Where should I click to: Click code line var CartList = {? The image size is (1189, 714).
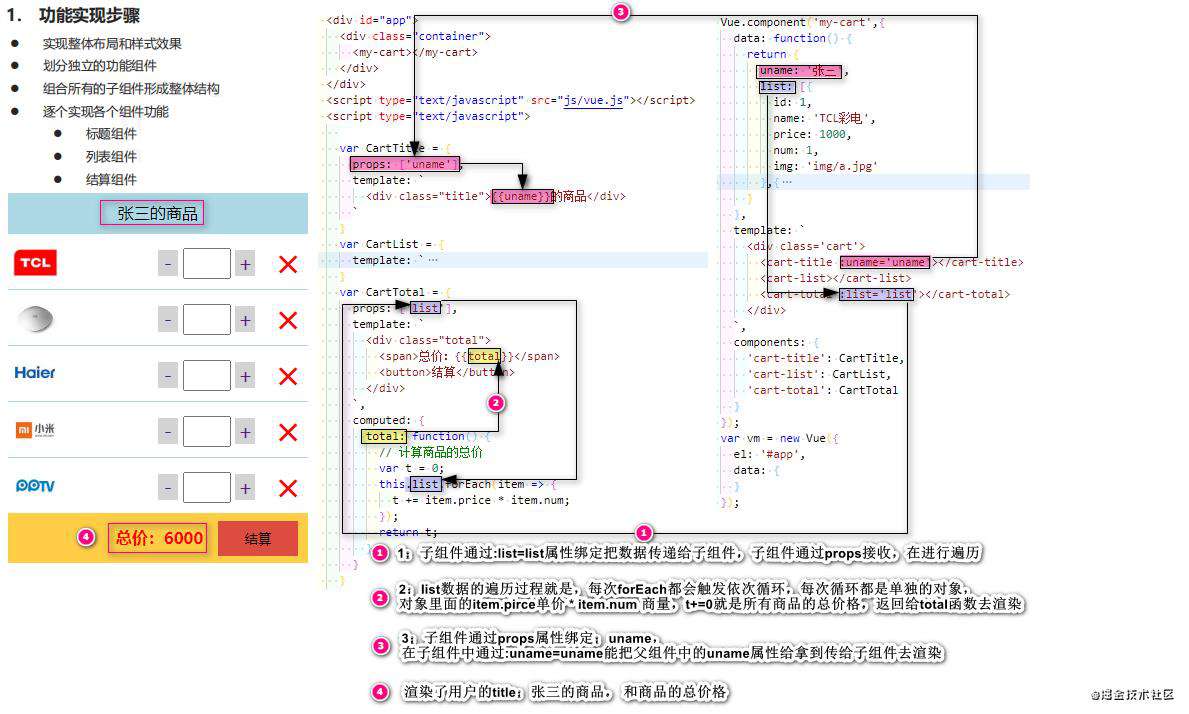[x=391, y=244]
